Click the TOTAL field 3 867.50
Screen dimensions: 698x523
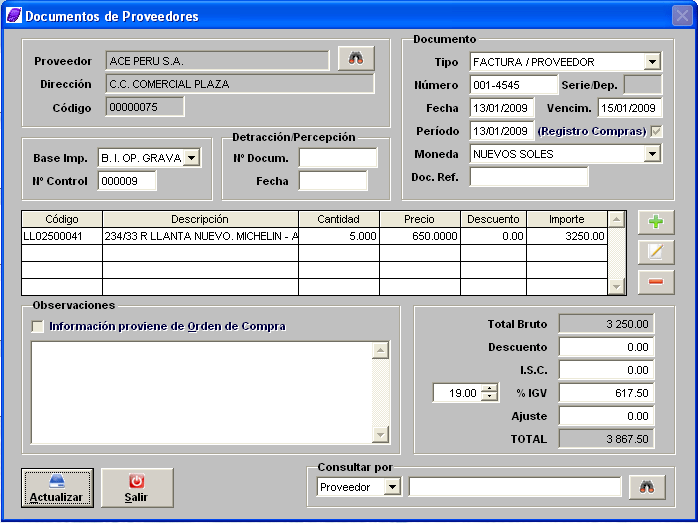[x=606, y=439]
